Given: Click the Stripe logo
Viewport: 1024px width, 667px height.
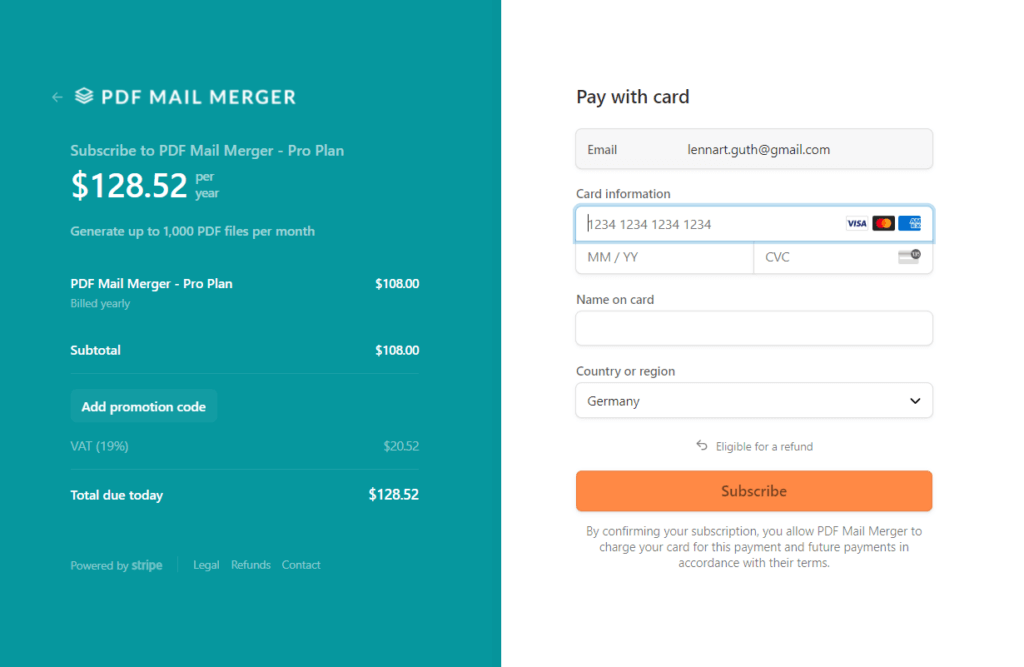Looking at the screenshot, I should [x=146, y=564].
